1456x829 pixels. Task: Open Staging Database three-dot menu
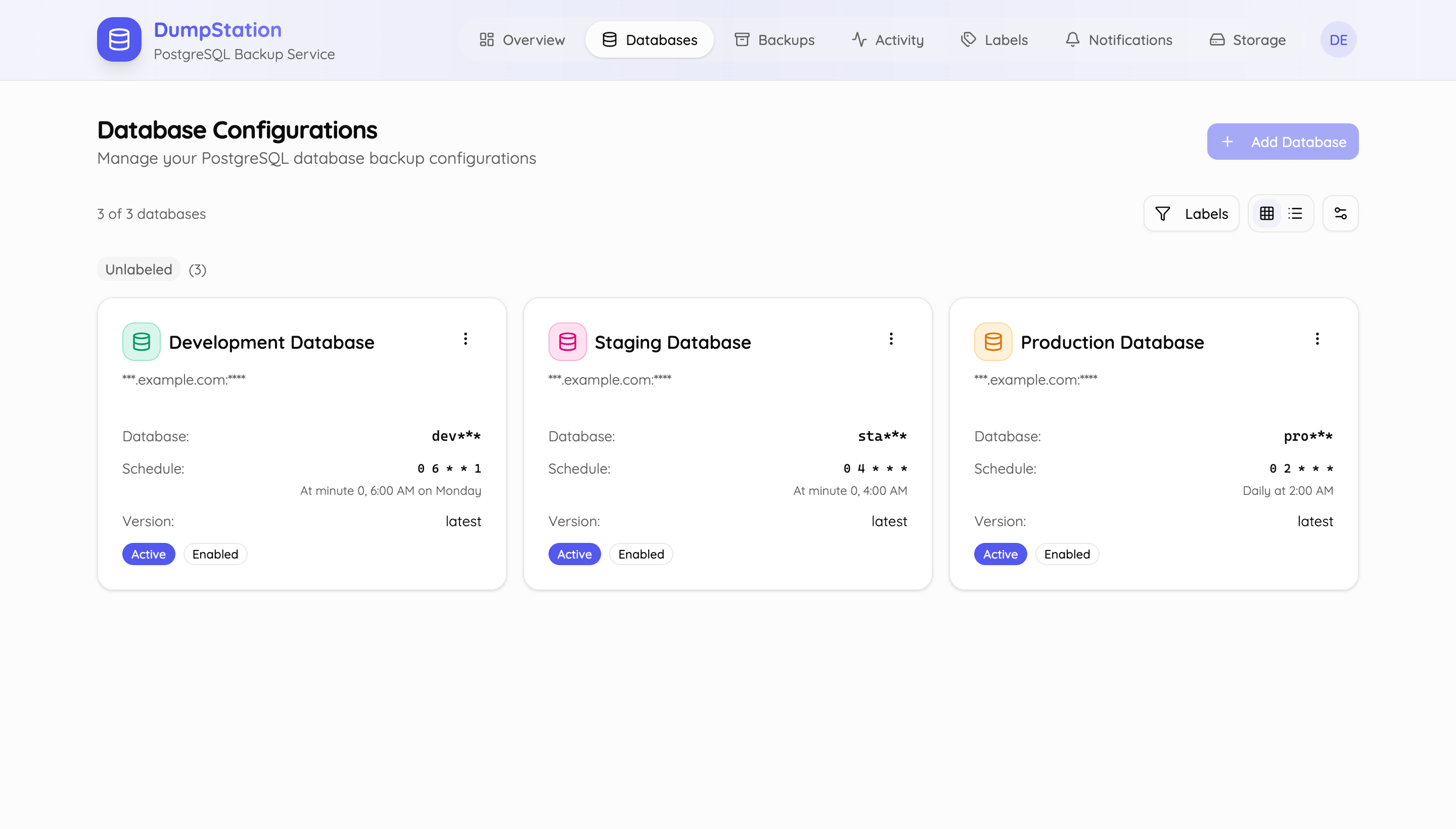[x=891, y=339]
